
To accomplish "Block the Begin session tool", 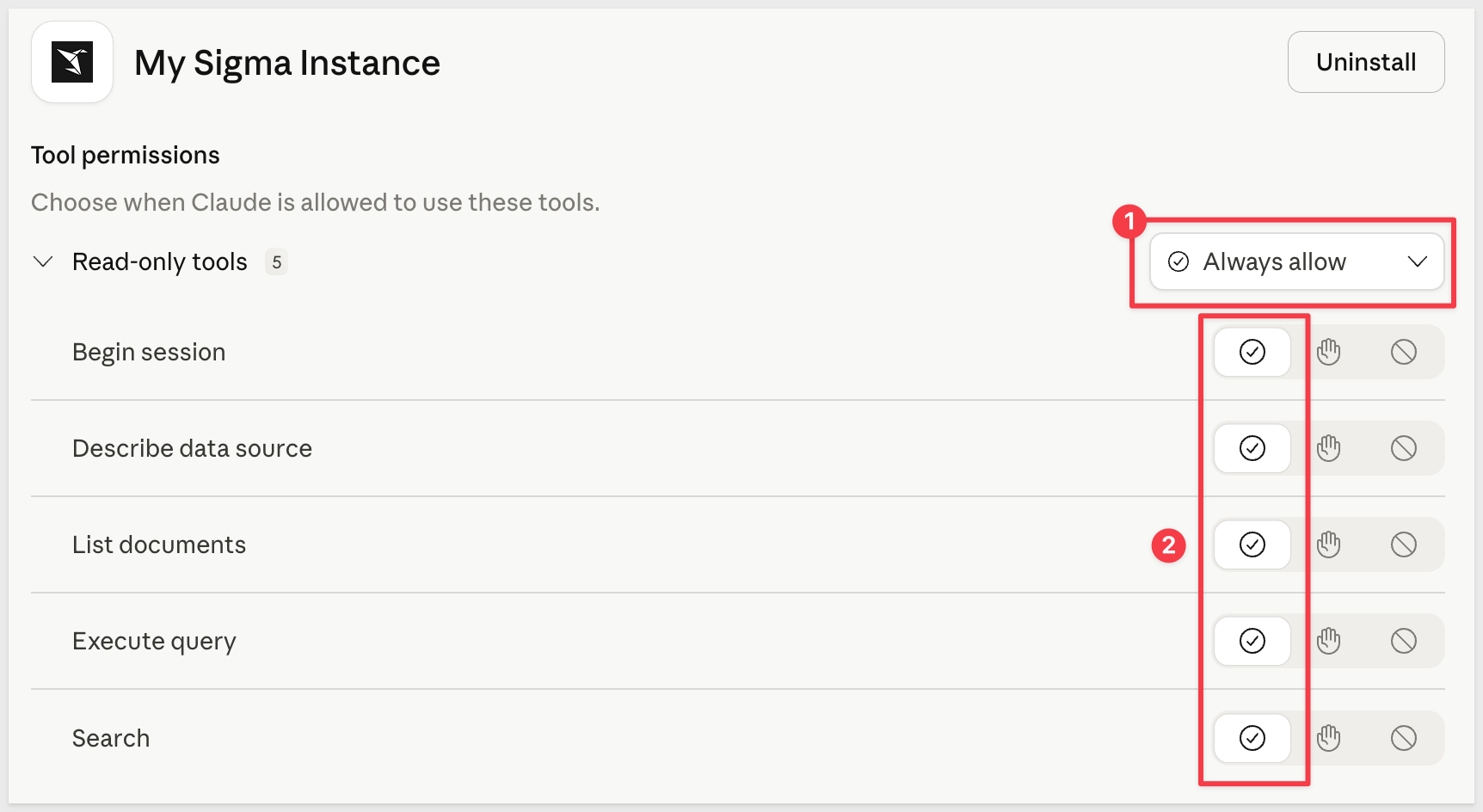I will click(1404, 352).
